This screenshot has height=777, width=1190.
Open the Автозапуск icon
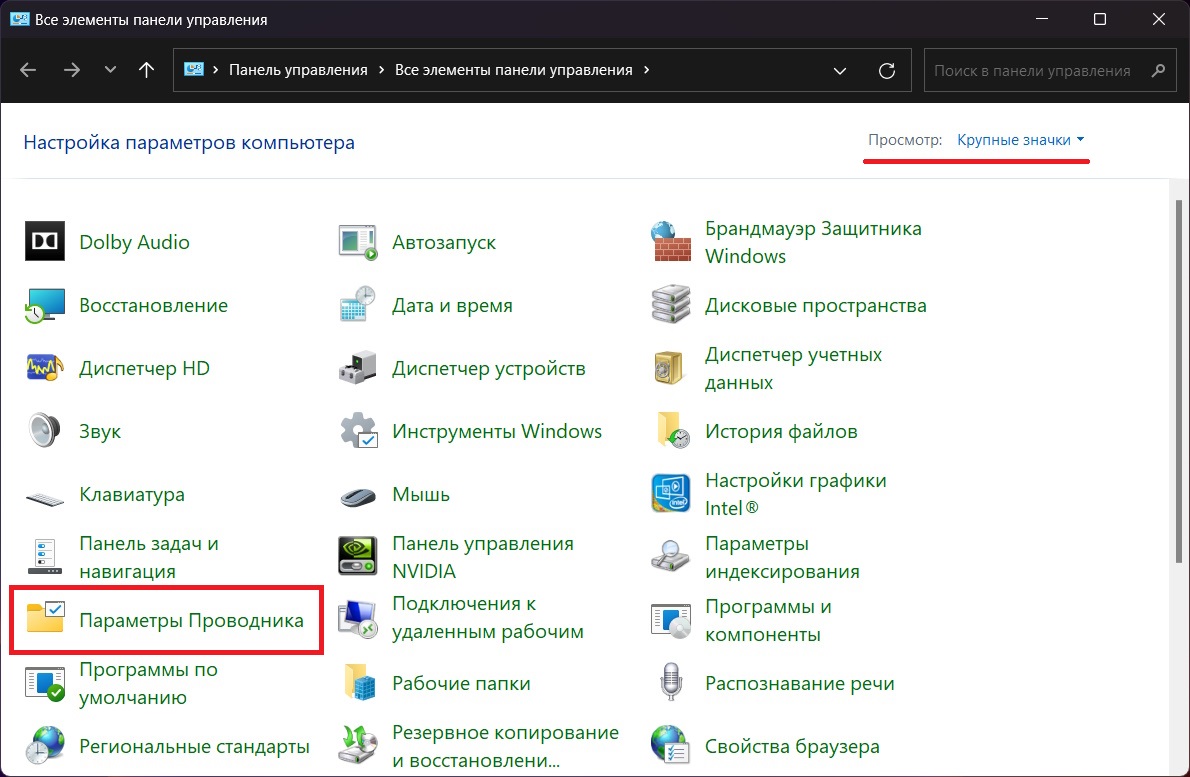coord(357,242)
